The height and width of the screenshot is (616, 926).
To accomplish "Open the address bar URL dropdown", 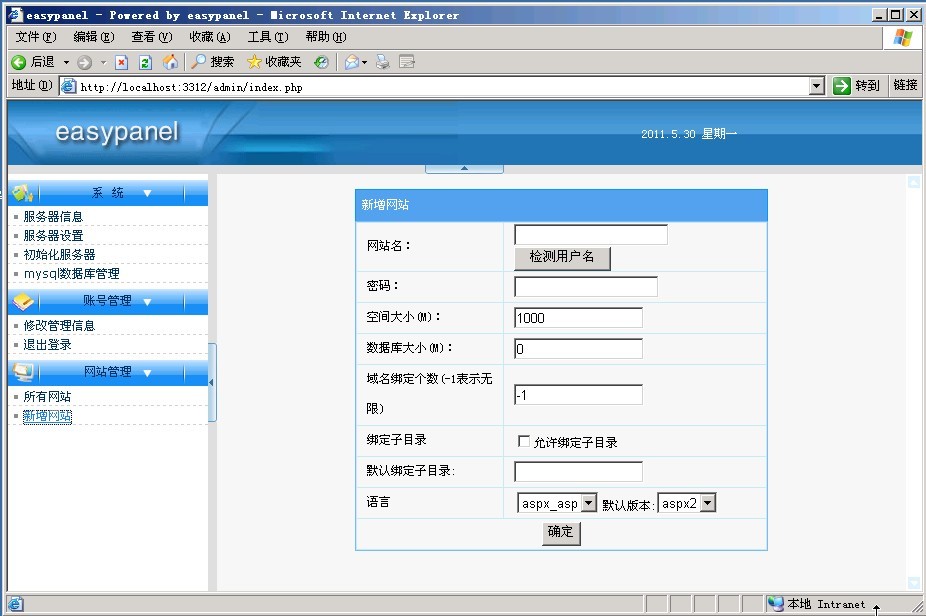I will (816, 86).
